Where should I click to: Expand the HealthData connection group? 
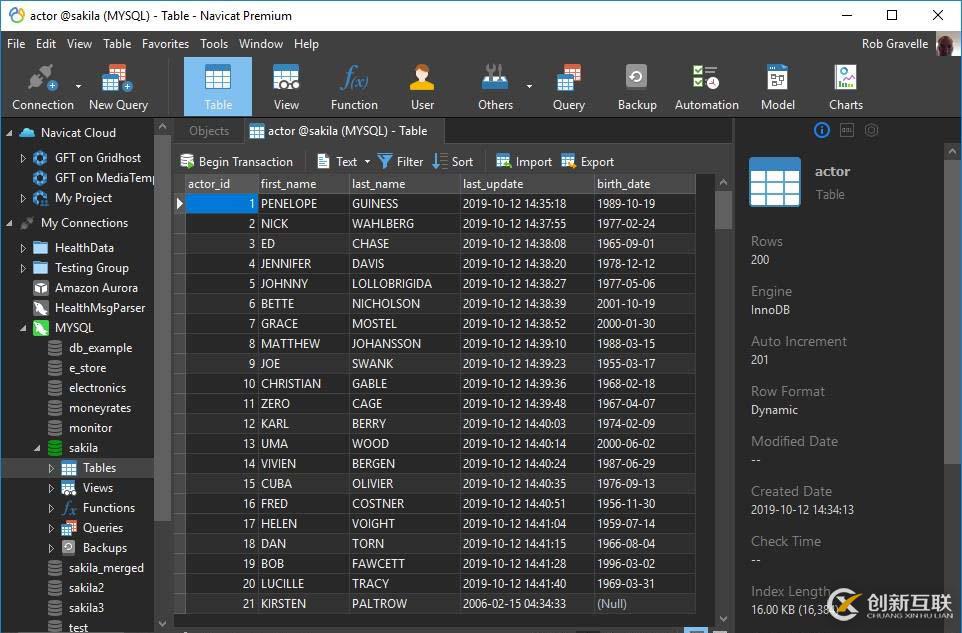point(23,248)
